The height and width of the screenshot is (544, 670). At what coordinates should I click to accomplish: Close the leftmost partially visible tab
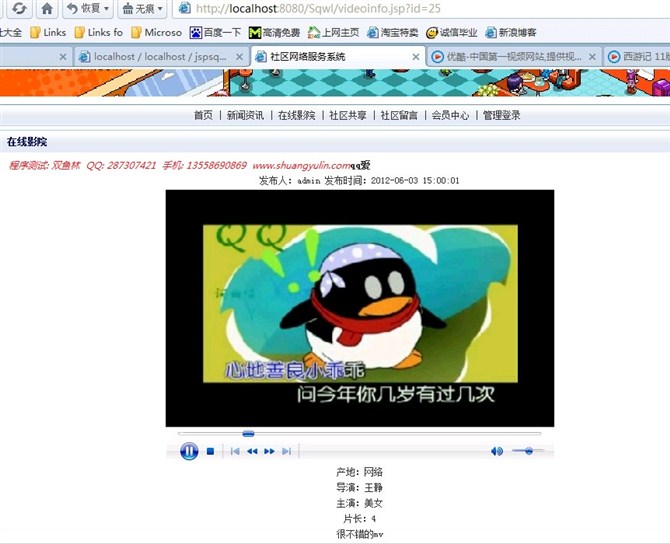pyautogui.click(x=63, y=56)
